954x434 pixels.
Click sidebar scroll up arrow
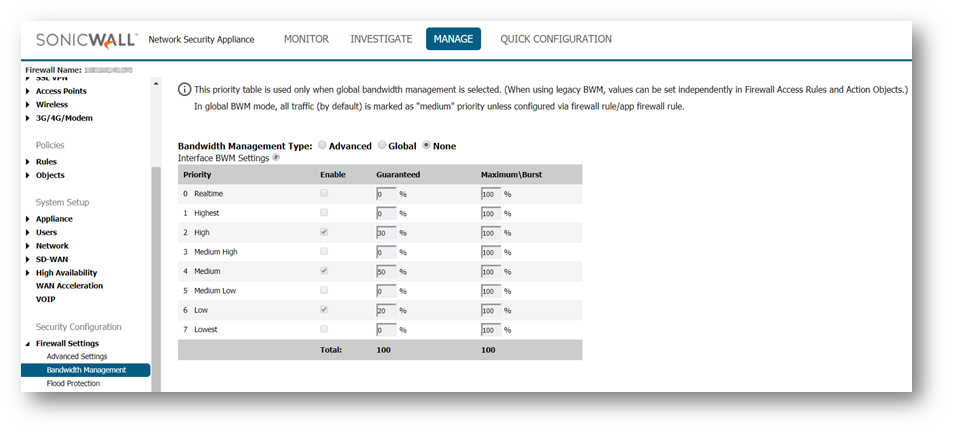[156, 83]
